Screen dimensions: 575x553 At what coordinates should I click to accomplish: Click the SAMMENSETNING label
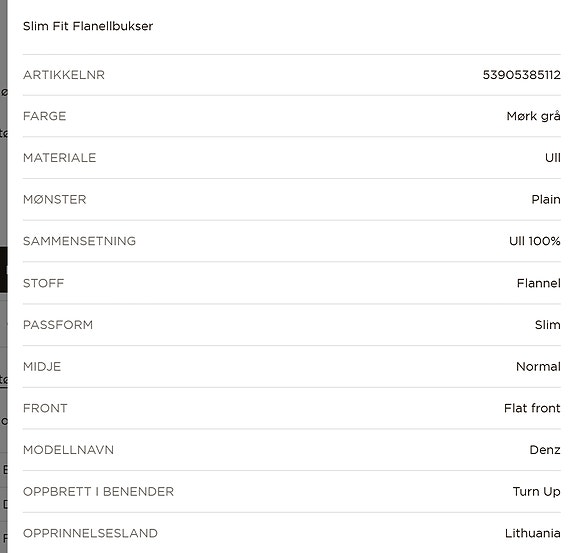[x=79, y=241]
